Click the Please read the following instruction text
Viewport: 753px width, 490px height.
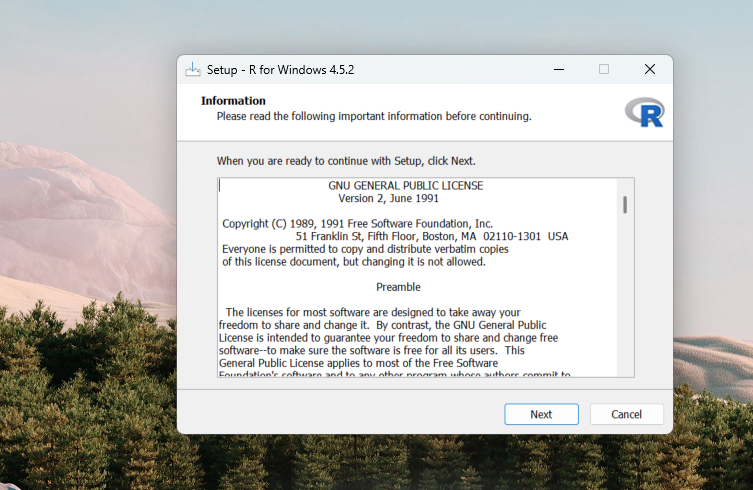pyautogui.click(x=374, y=116)
